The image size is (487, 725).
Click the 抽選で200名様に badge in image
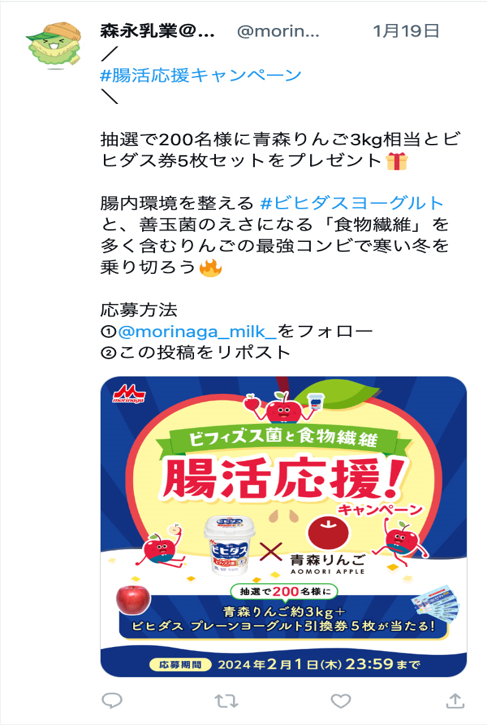(284, 591)
